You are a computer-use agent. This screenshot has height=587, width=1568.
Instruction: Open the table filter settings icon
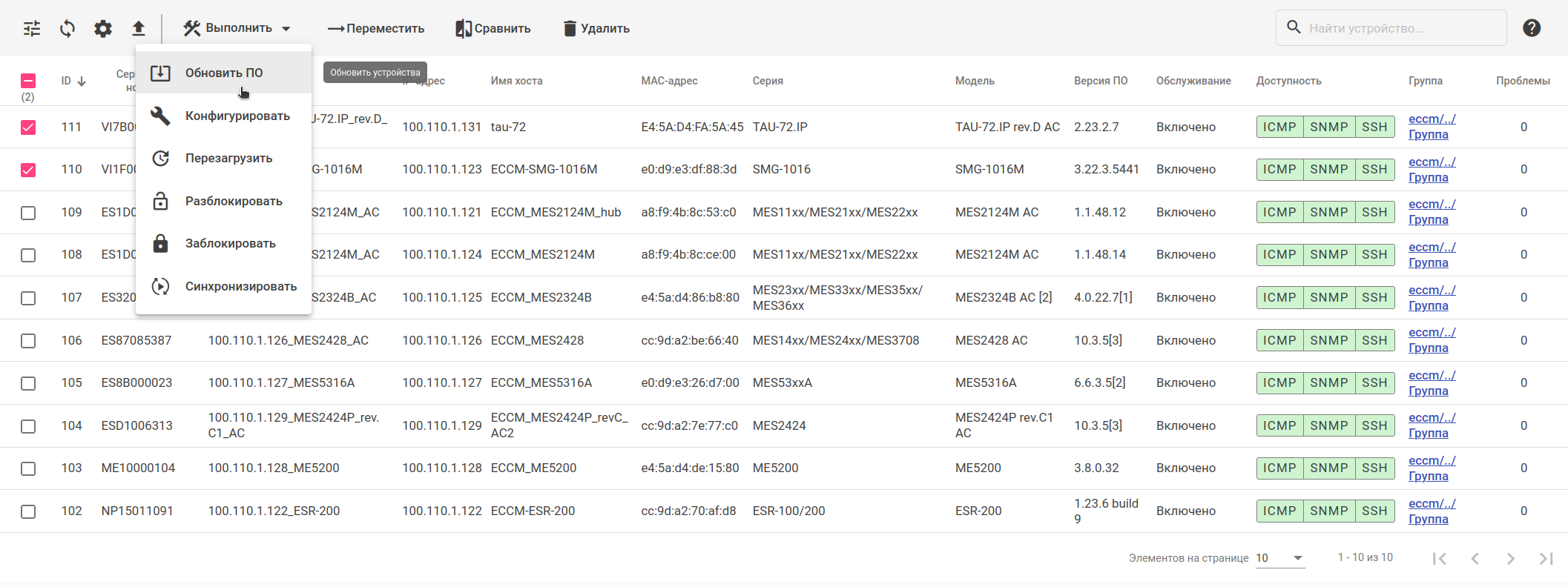[32, 29]
